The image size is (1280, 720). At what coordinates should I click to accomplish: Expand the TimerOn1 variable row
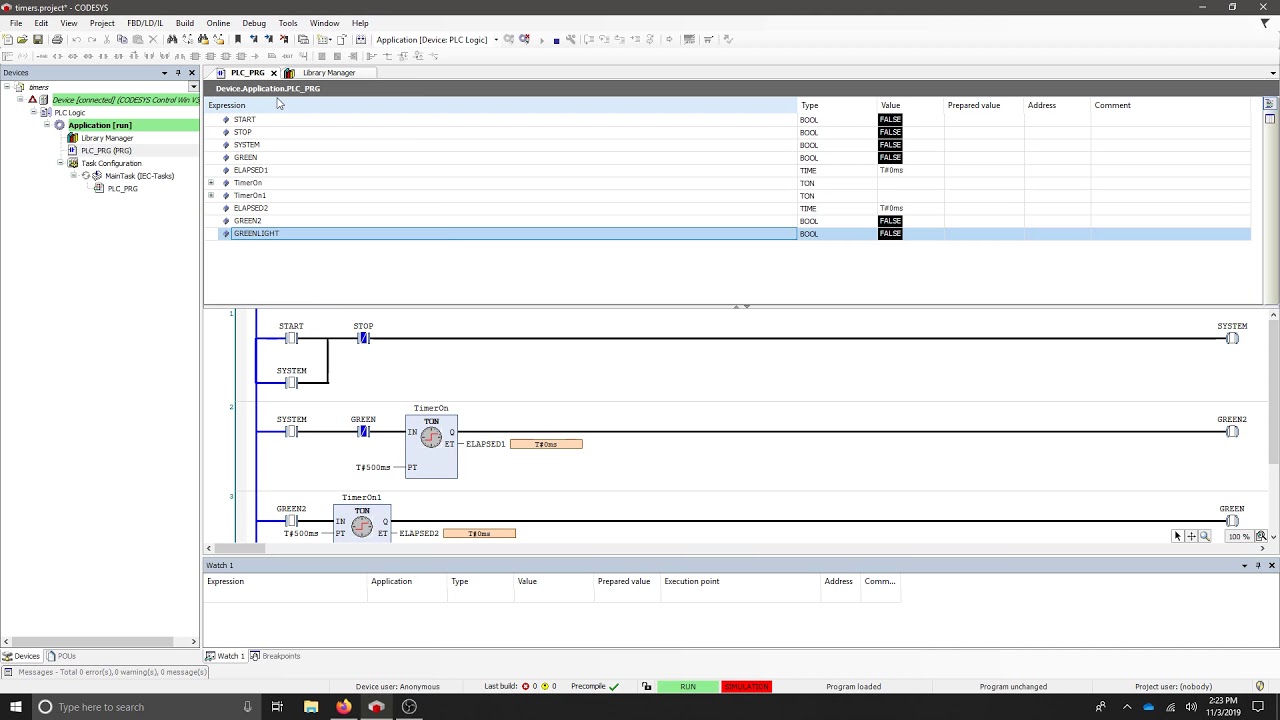point(211,195)
